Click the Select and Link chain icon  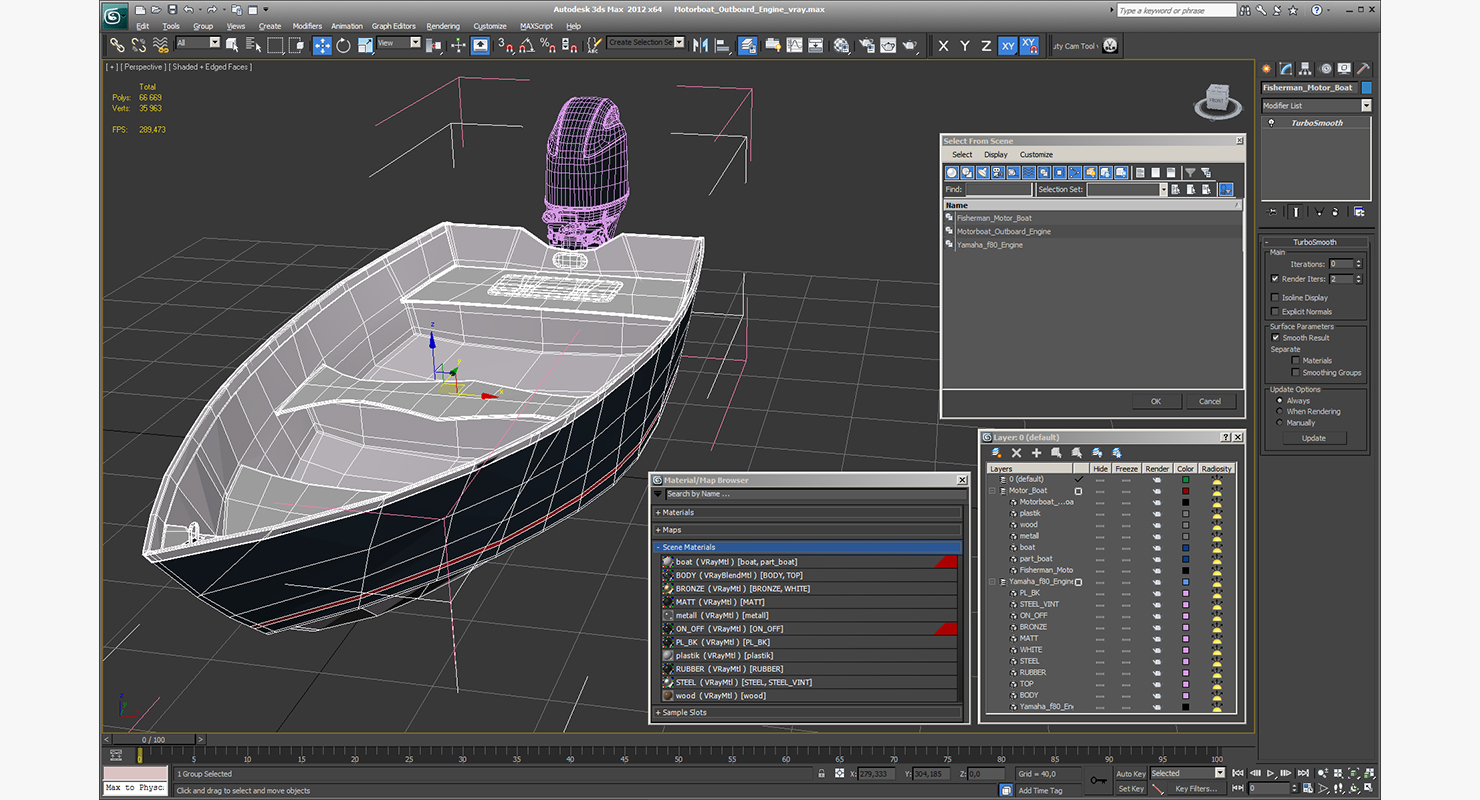coord(117,45)
